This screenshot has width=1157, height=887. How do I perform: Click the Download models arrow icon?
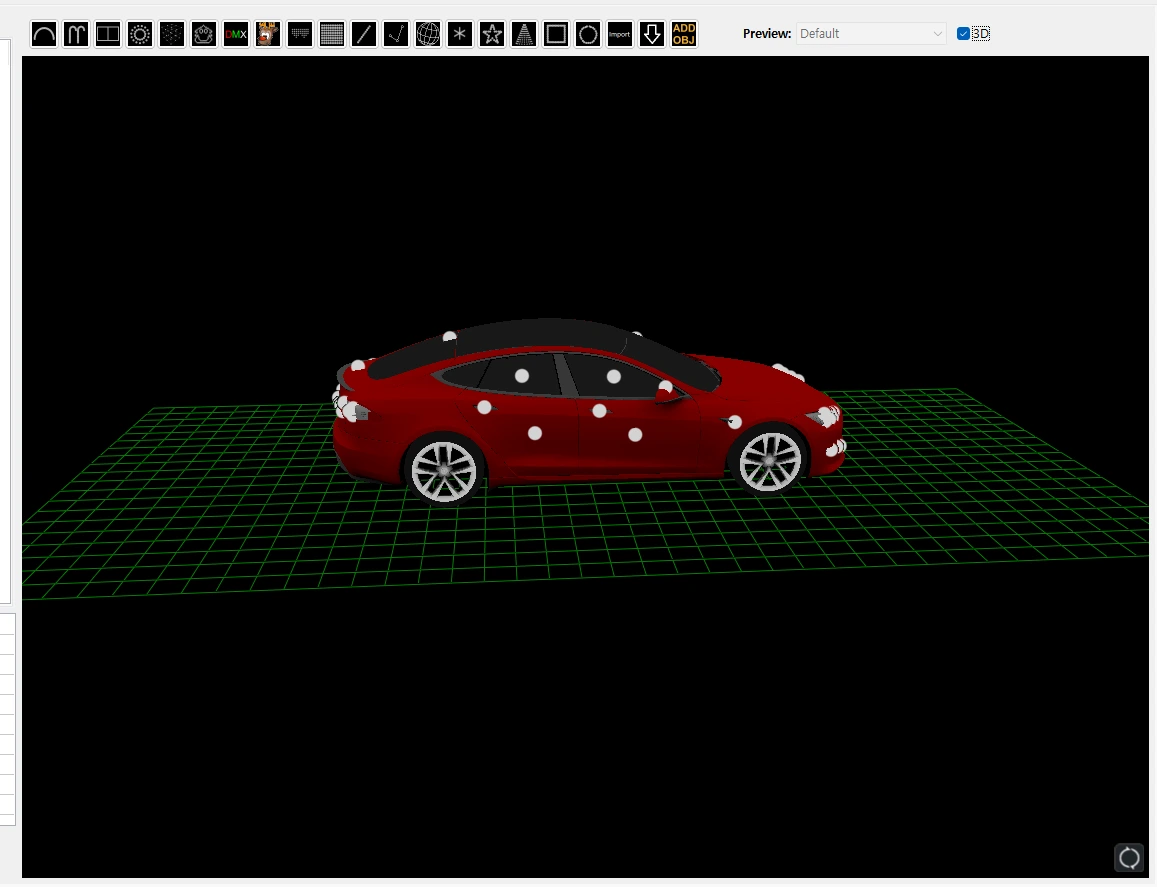click(x=652, y=34)
